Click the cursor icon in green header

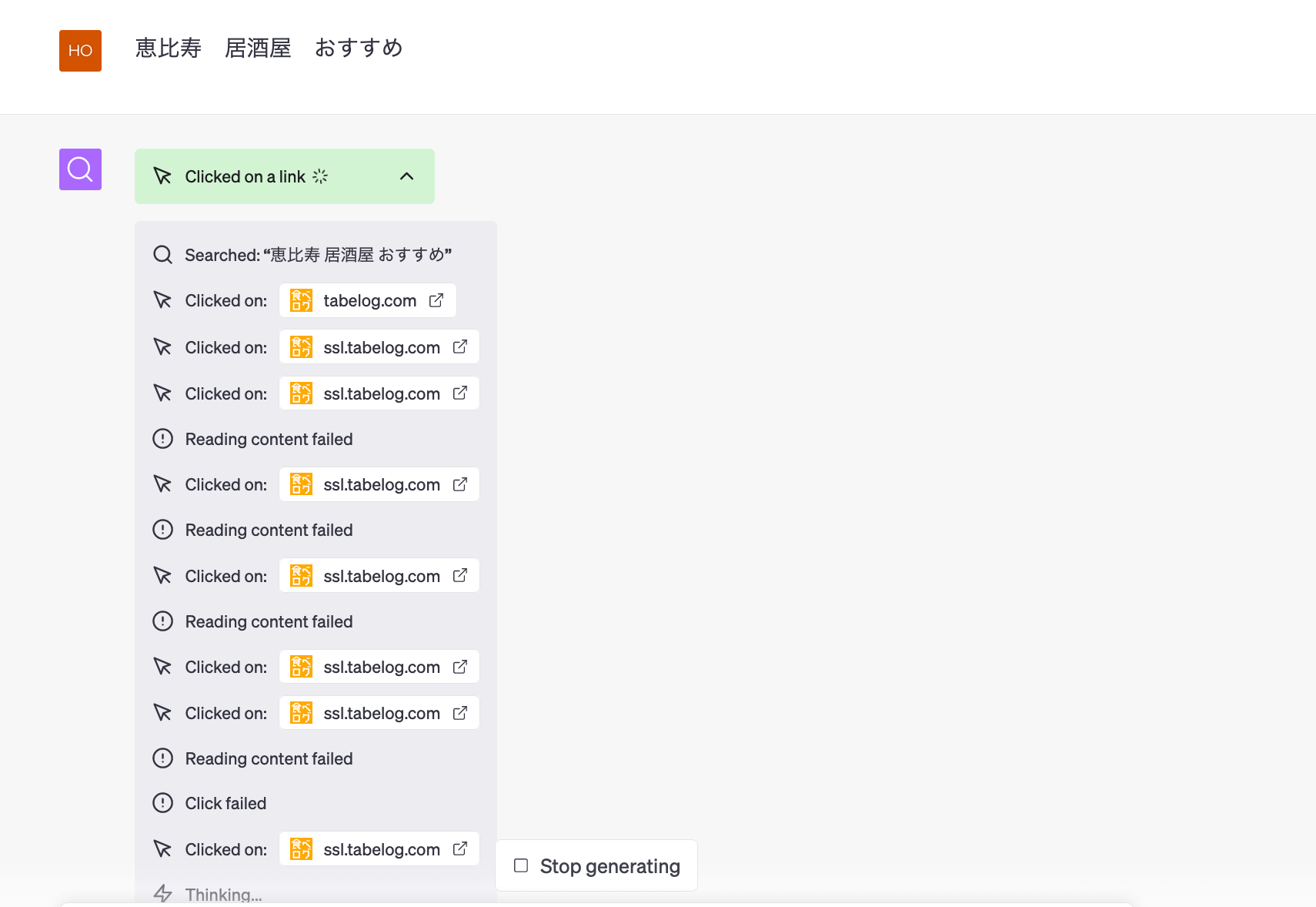[162, 176]
